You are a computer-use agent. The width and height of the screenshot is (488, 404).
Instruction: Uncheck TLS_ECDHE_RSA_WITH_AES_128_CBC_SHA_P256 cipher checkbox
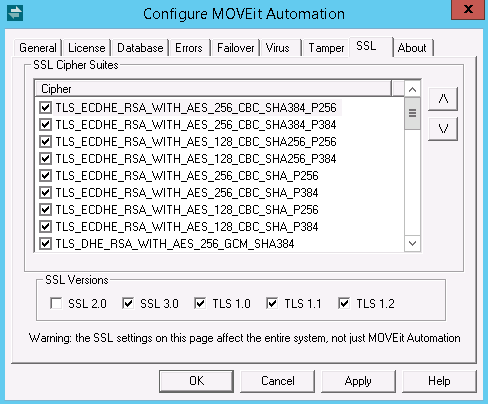pyautogui.click(x=45, y=209)
